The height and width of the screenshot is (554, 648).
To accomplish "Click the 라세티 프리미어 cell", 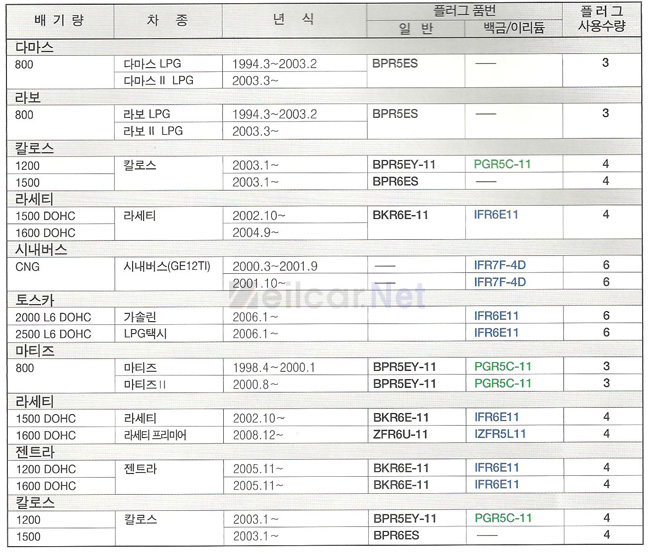I will [x=155, y=435].
